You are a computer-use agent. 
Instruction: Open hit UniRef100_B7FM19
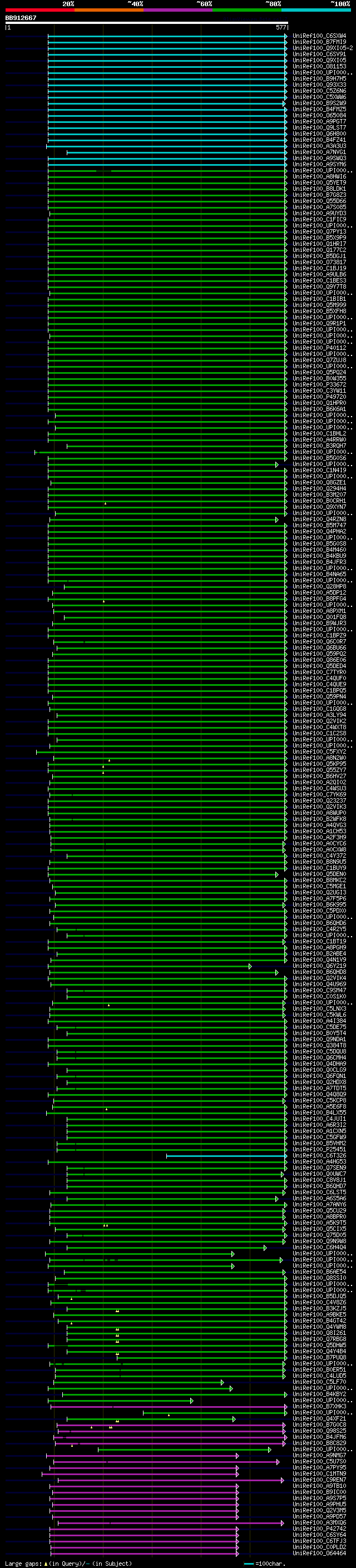(x=319, y=42)
